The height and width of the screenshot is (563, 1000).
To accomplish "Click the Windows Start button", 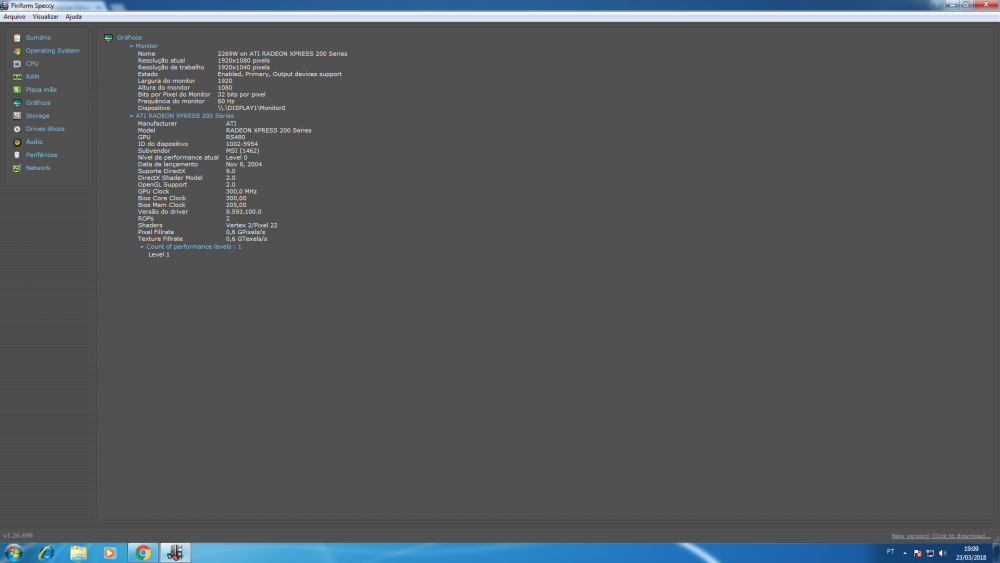I will point(14,552).
